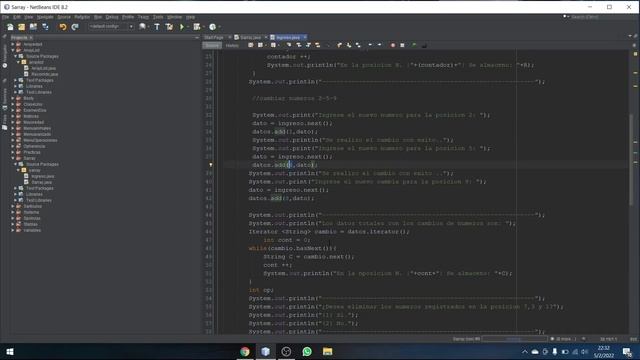Switch editor to History view

tap(232, 45)
